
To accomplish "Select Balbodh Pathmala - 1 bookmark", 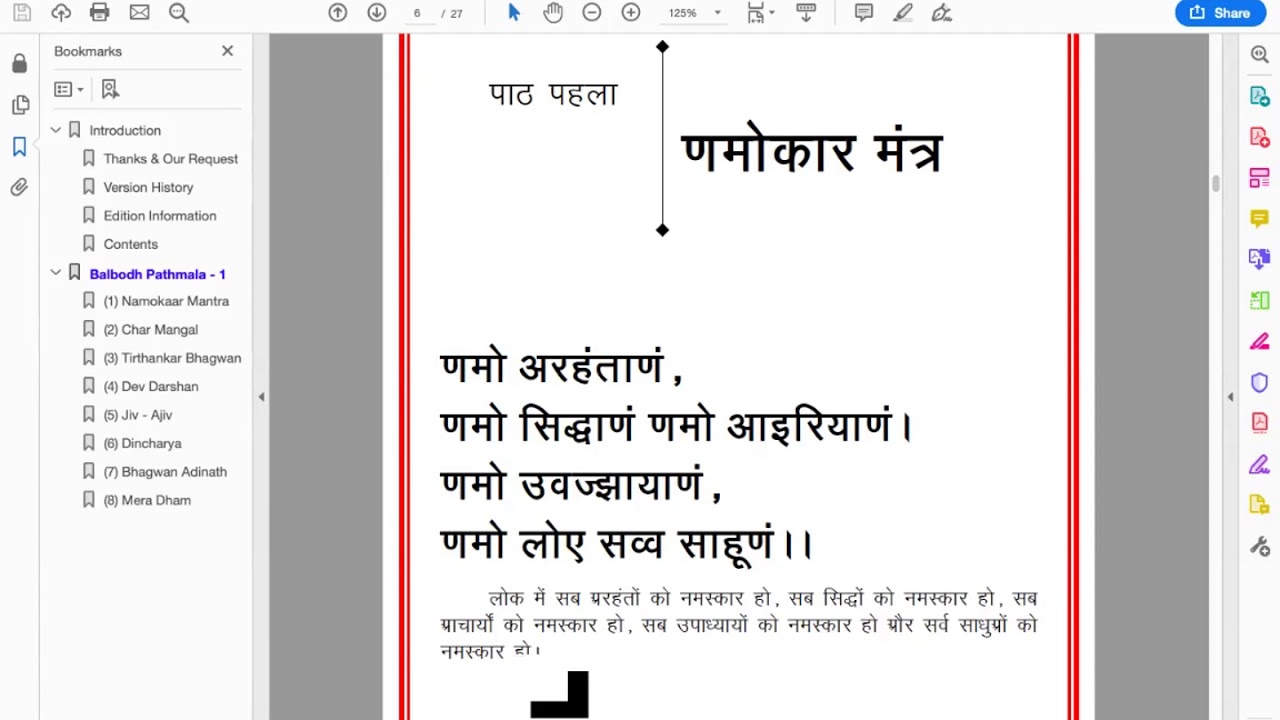I will (157, 274).
